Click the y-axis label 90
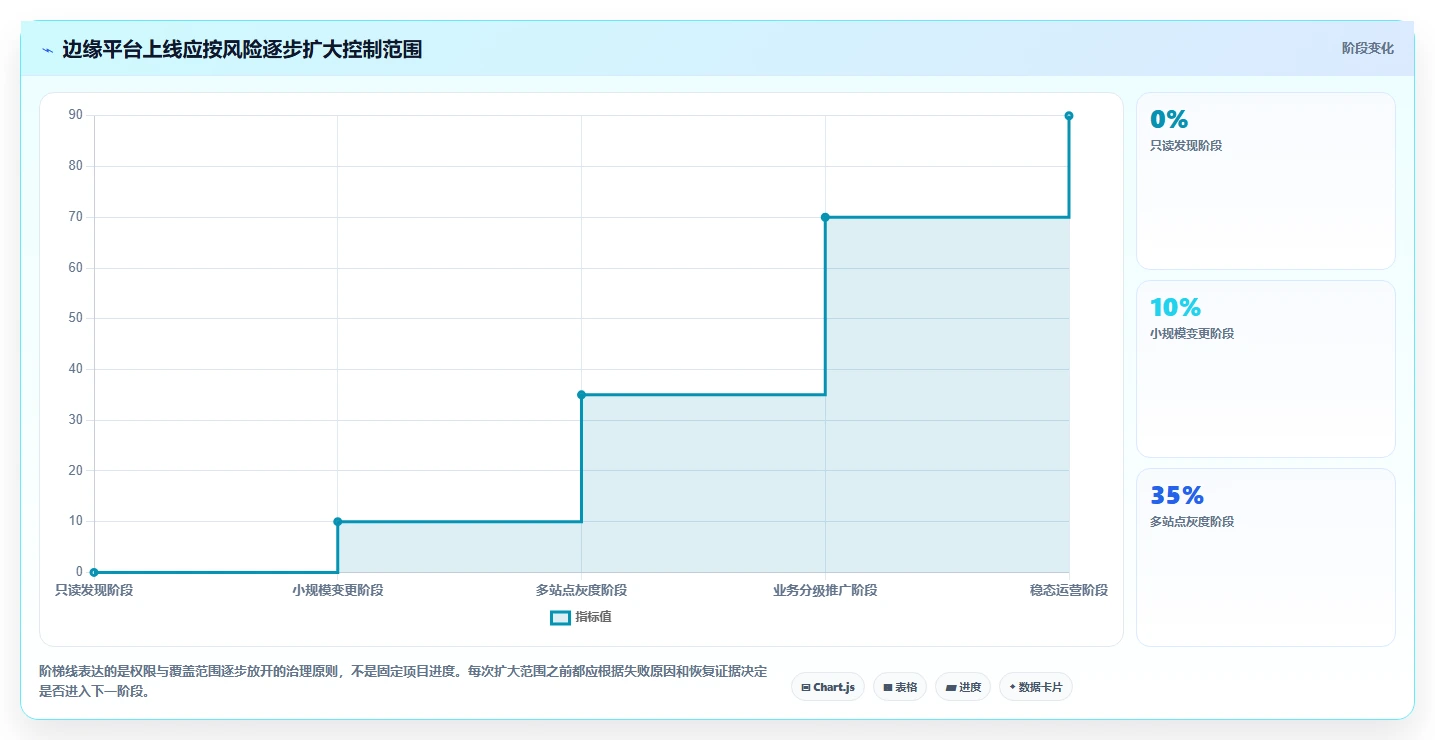 pos(76,115)
